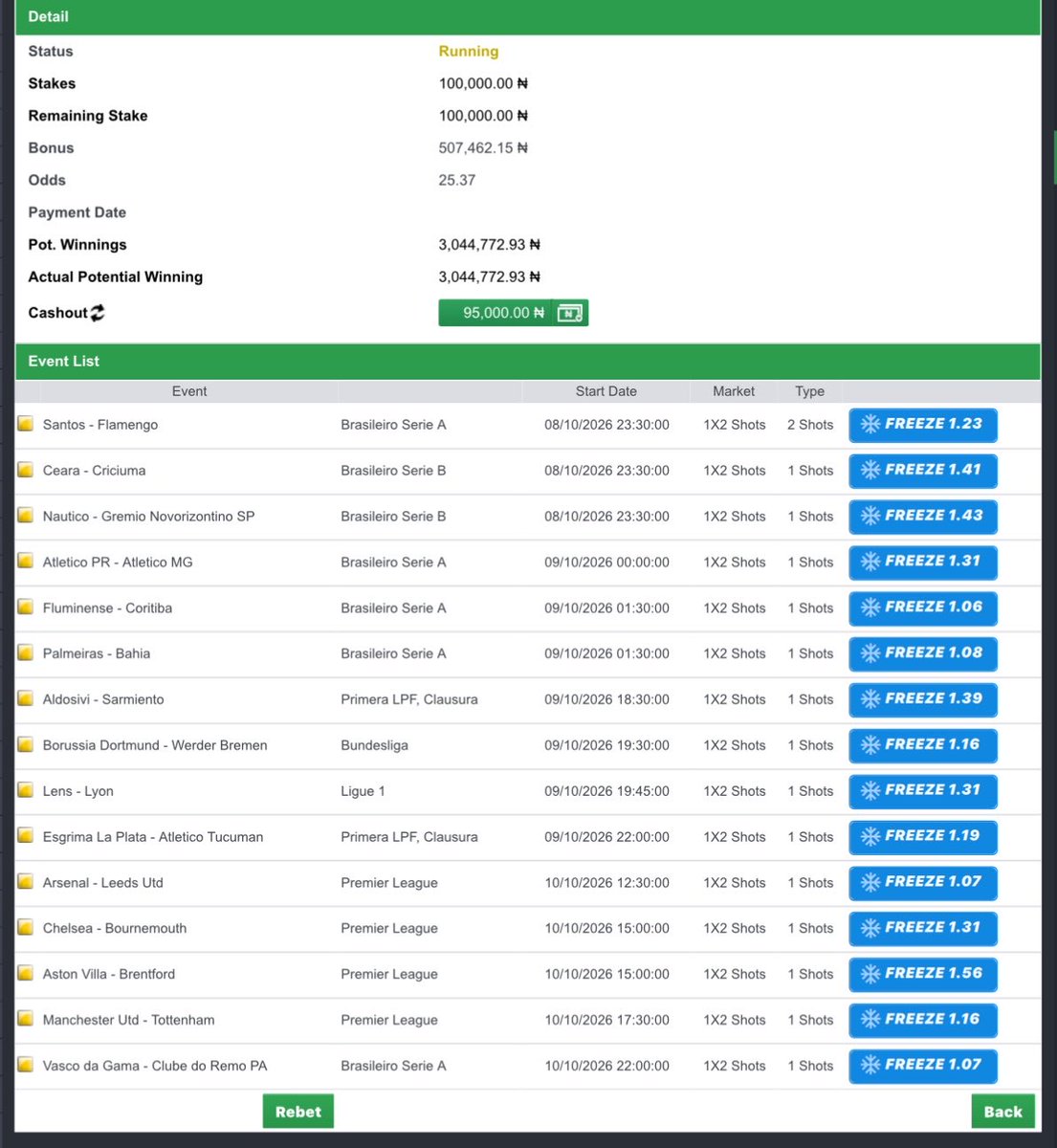
Task: Click yellow status icon for Ceara - Criciuma
Action: pyautogui.click(x=26, y=470)
